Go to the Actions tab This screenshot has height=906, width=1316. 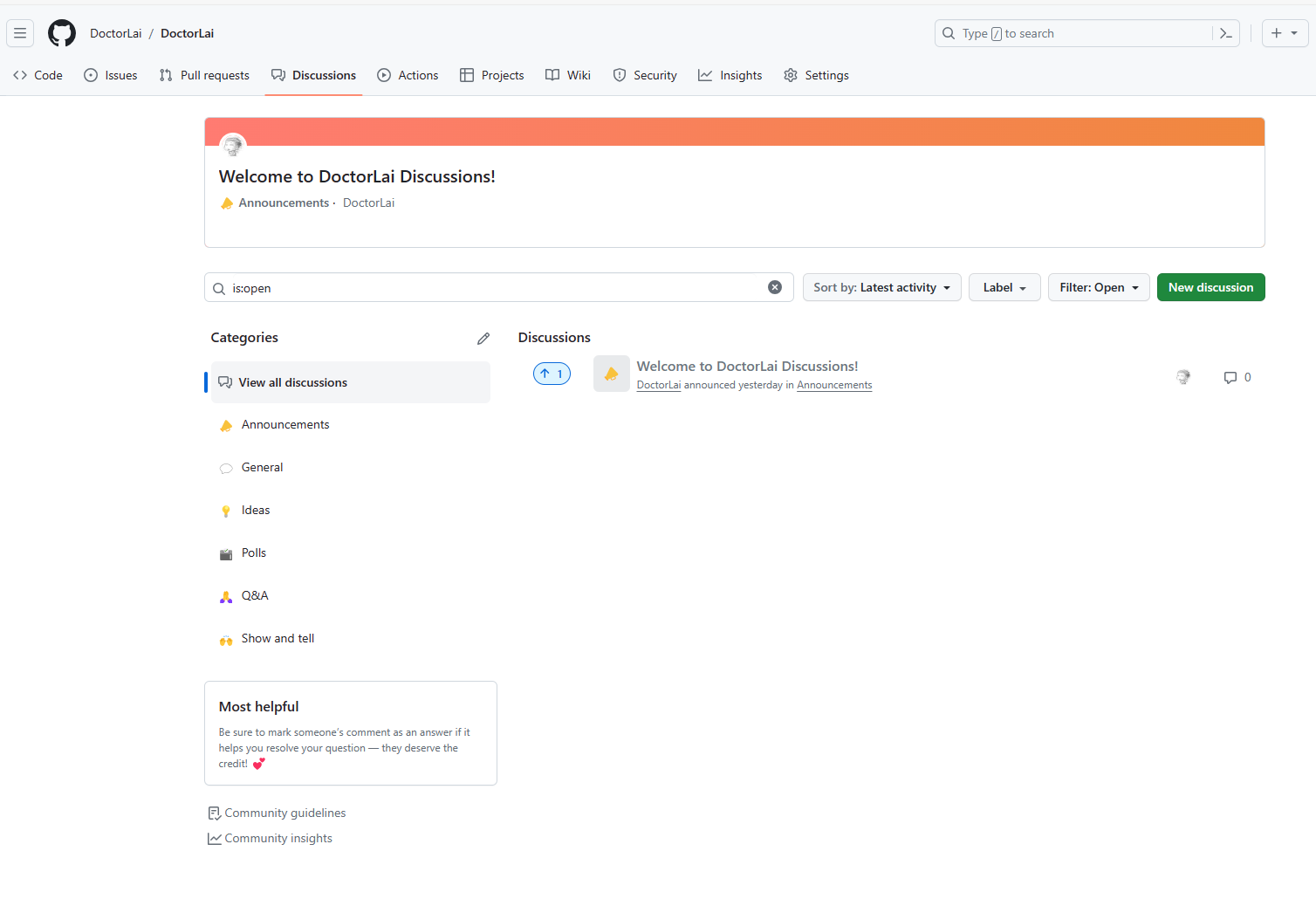pyautogui.click(x=408, y=75)
